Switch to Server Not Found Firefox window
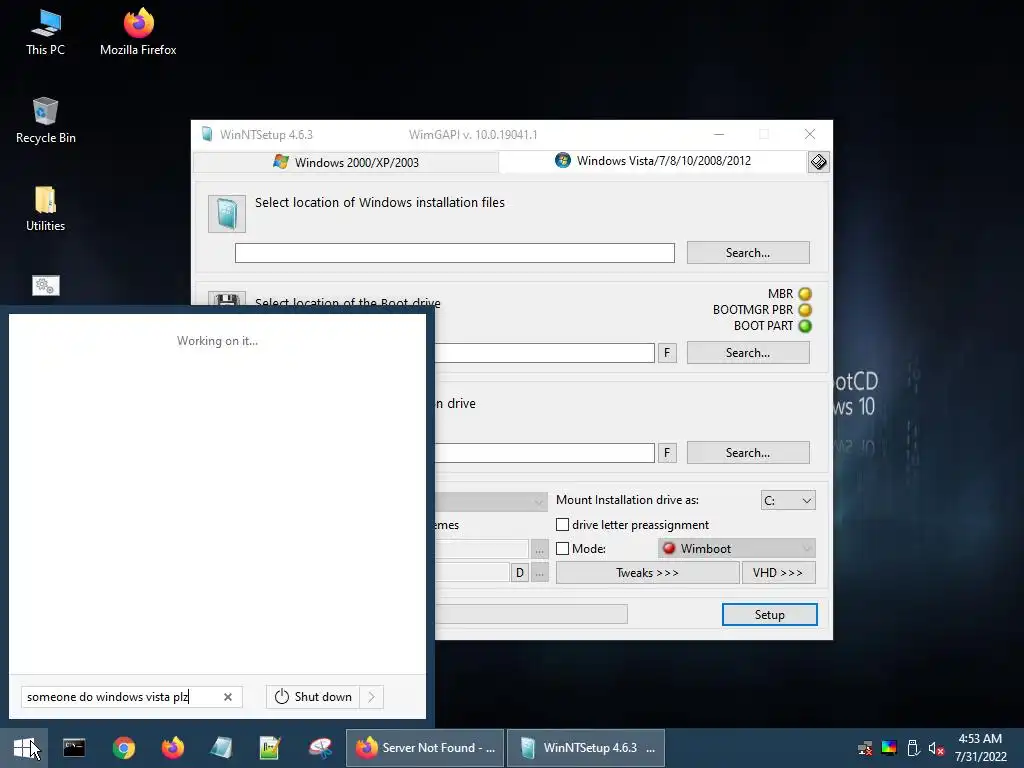 424,748
